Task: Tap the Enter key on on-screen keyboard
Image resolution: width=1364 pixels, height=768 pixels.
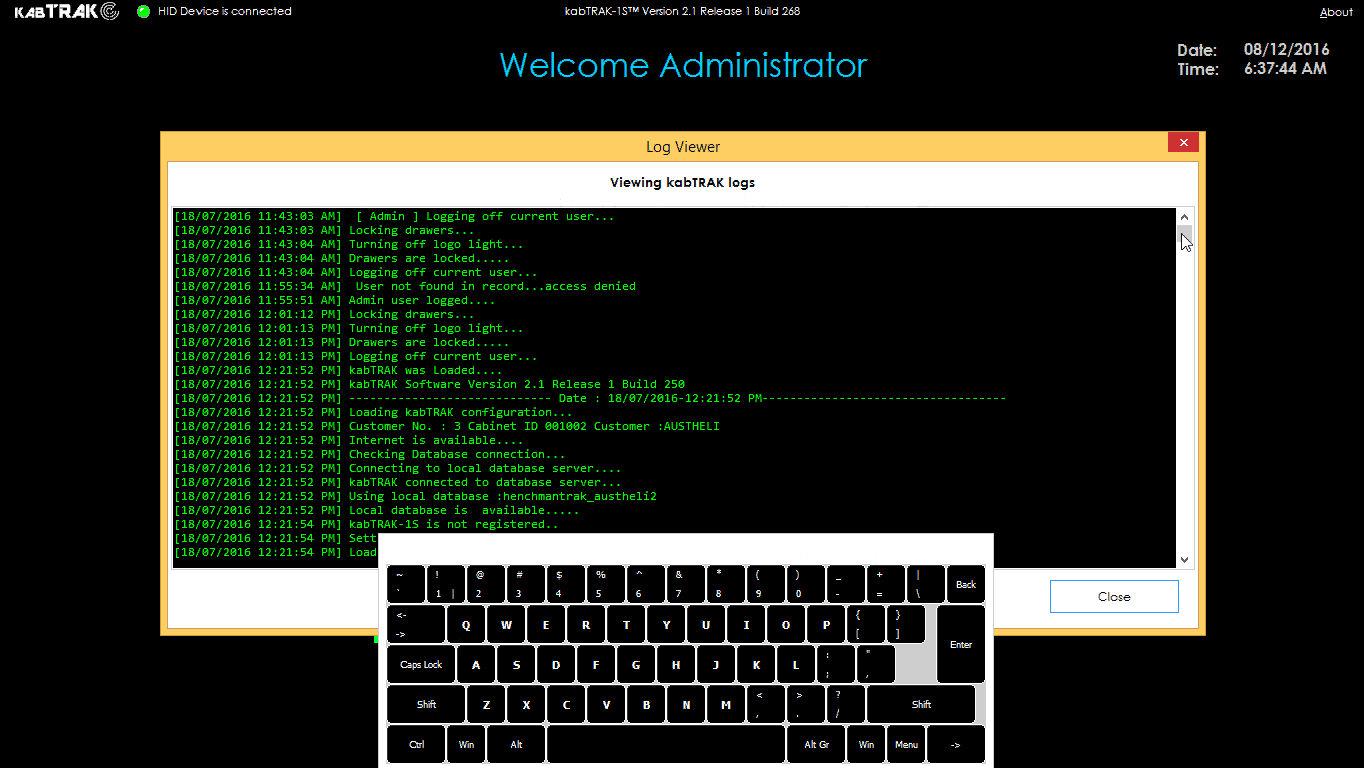Action: [961, 644]
